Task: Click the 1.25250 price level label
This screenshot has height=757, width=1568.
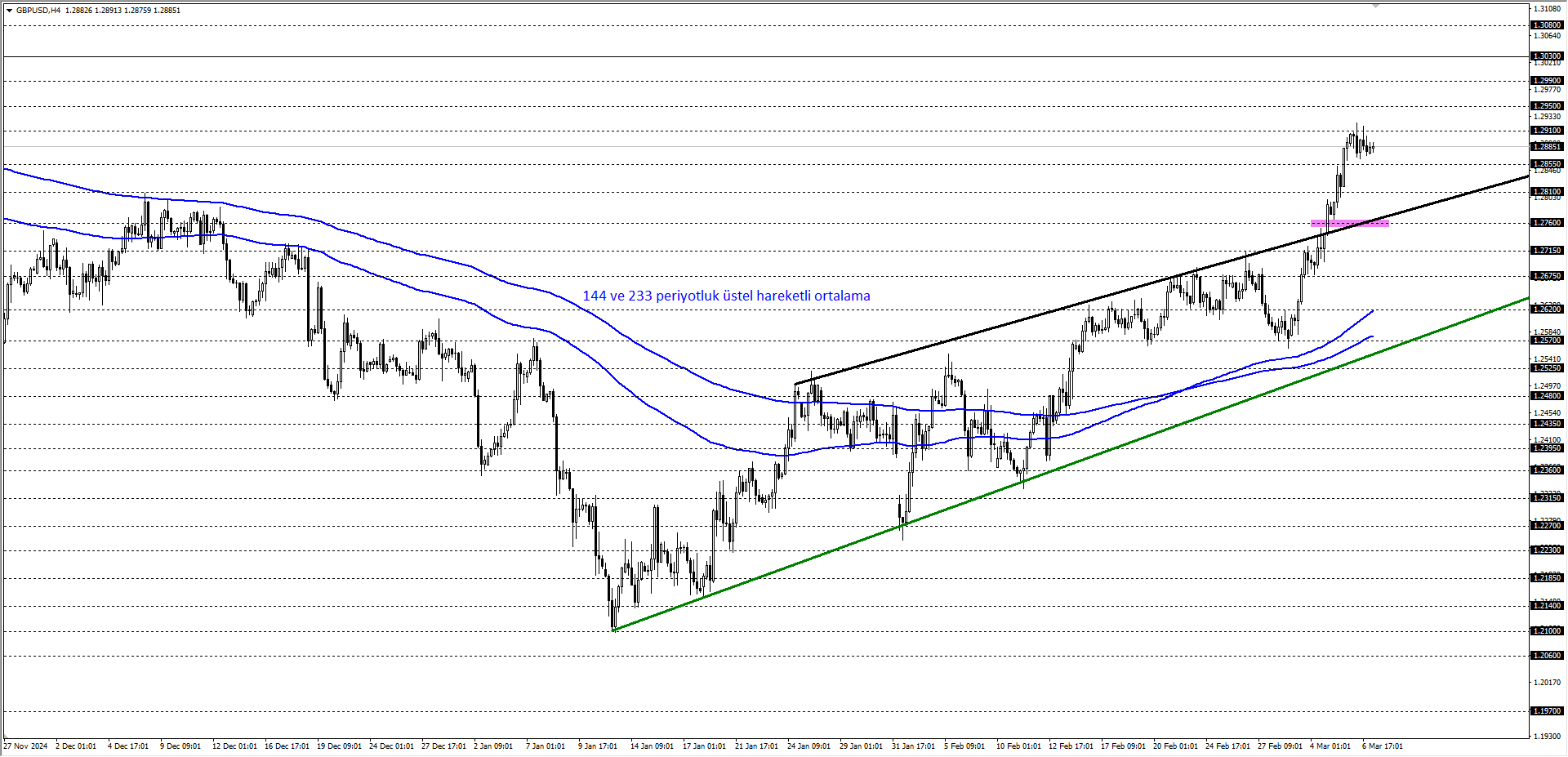Action: [1547, 368]
